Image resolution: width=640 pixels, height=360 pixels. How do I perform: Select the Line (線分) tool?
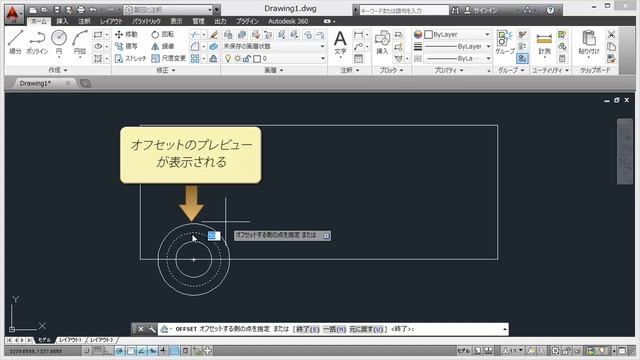point(16,42)
